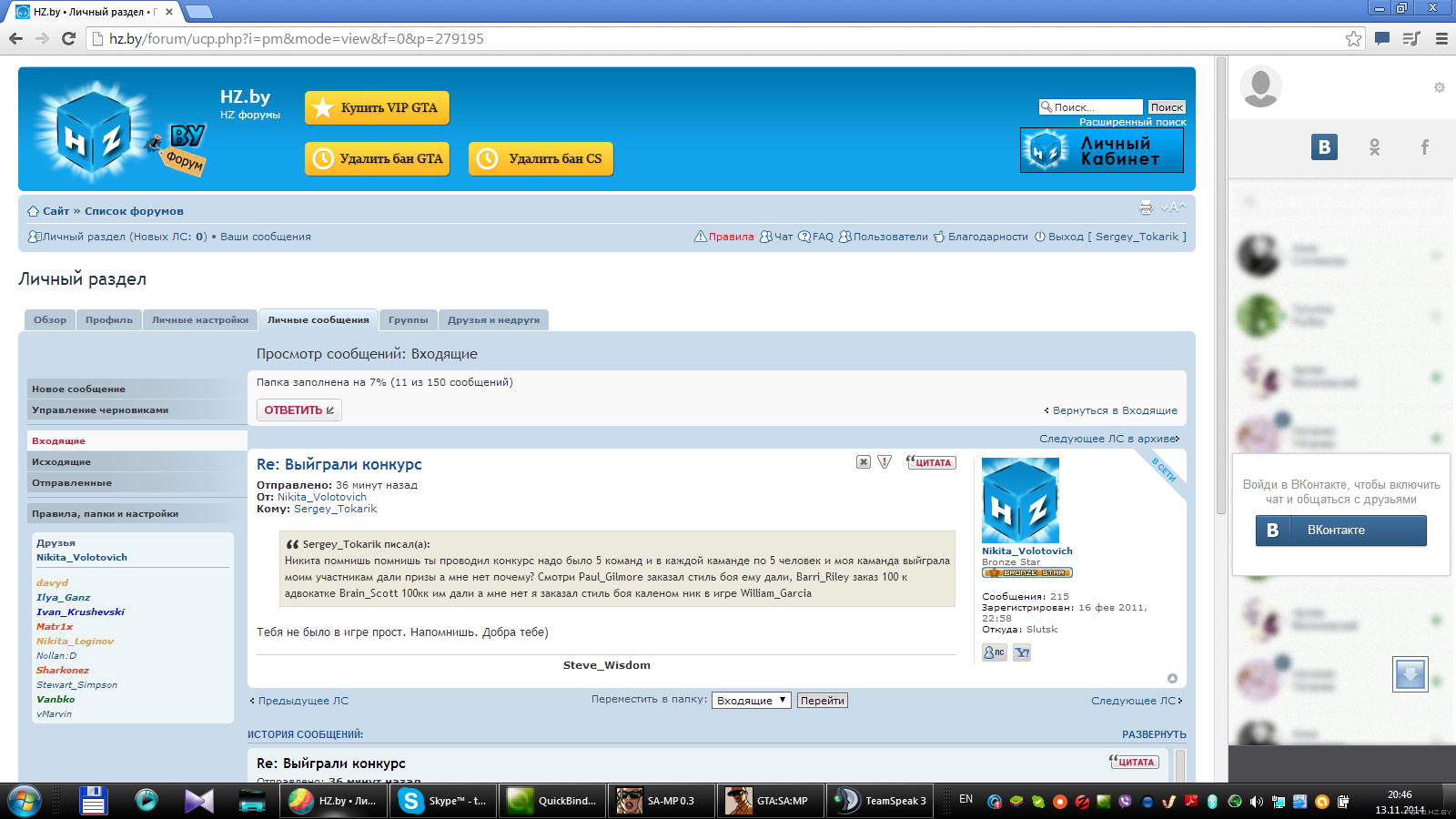Open sidebar settings gear icon
The height and width of the screenshot is (819, 1456).
[1440, 87]
